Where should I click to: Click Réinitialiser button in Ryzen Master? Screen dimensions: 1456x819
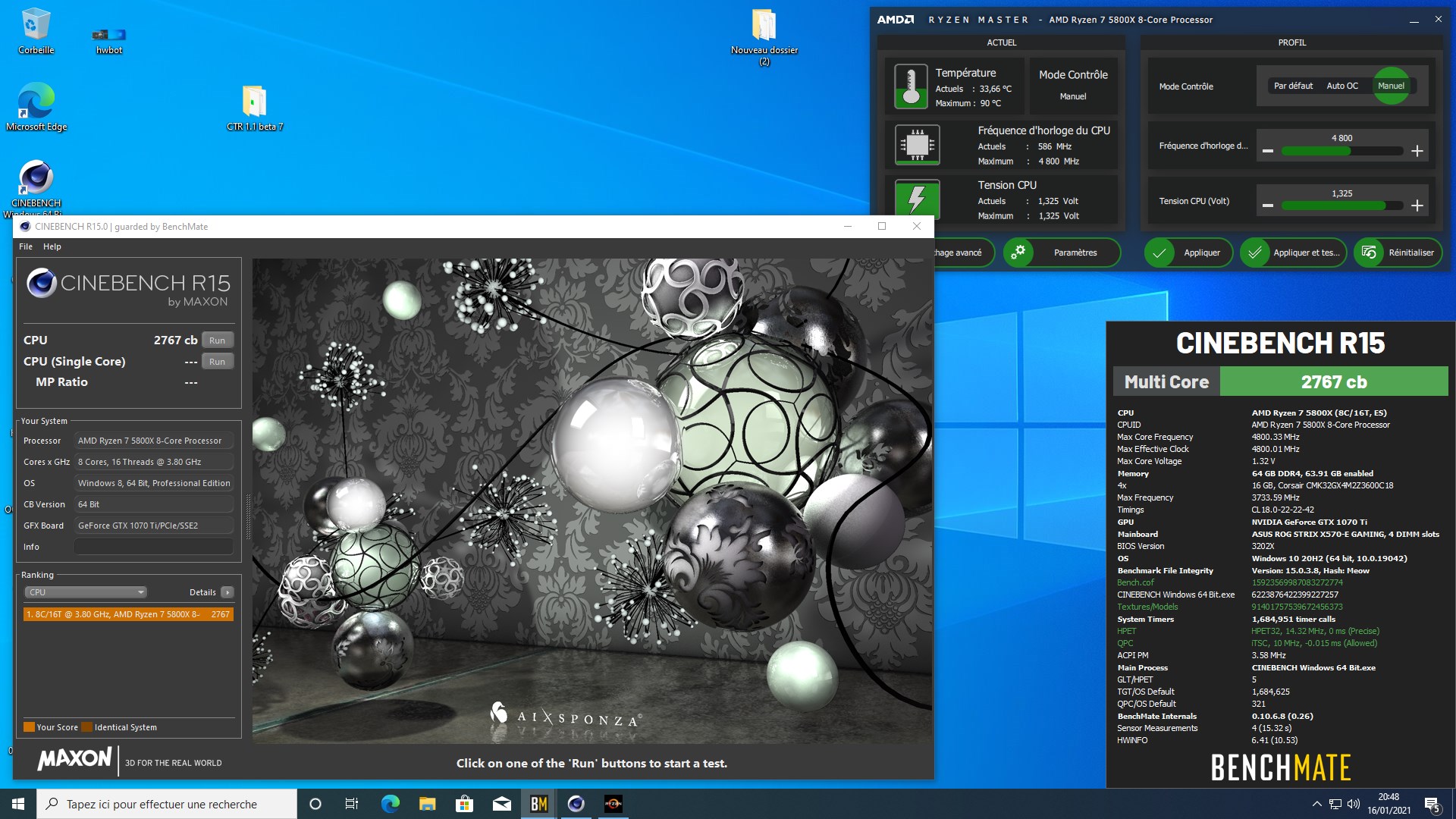coord(1398,253)
